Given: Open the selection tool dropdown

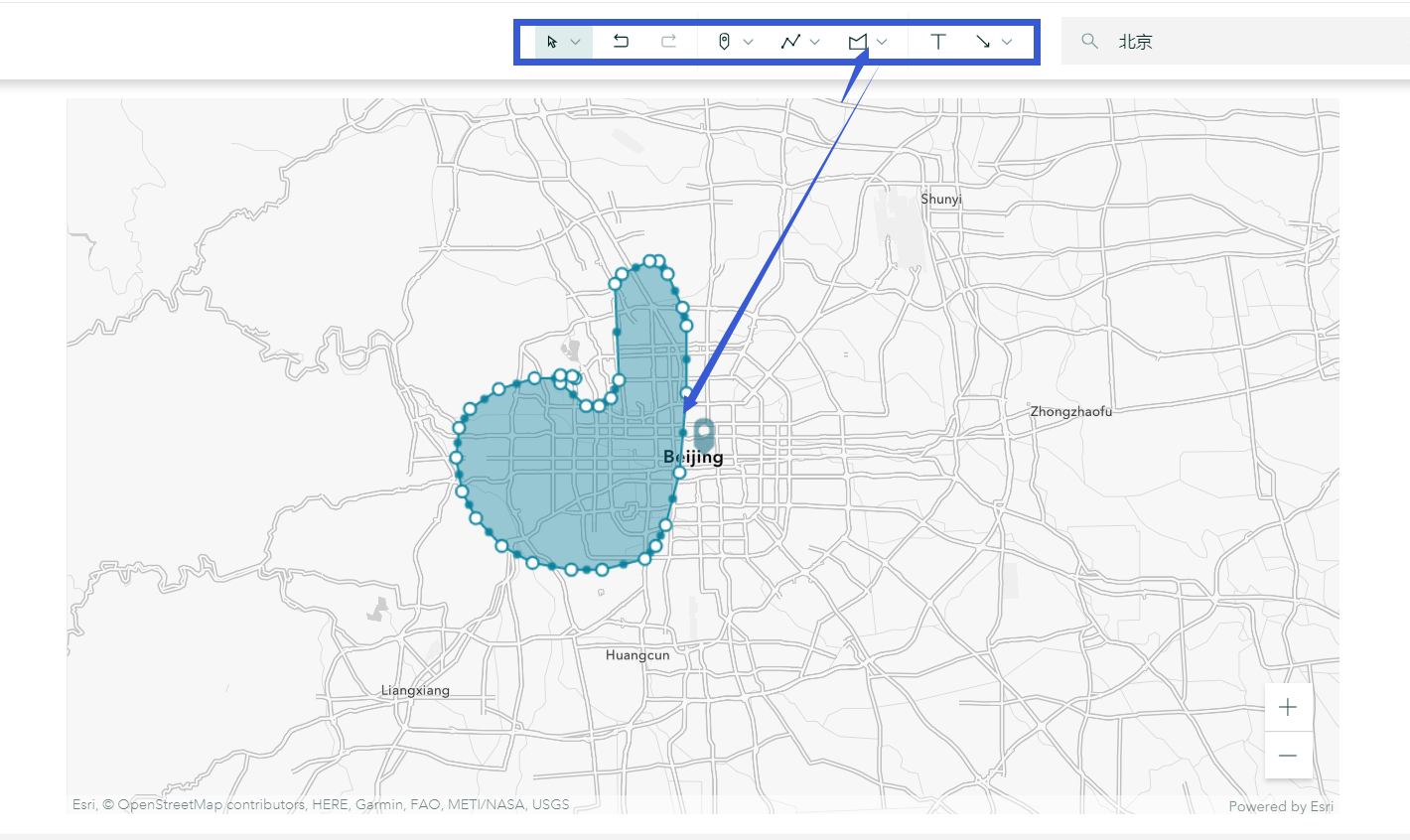Looking at the screenshot, I should click(577, 41).
